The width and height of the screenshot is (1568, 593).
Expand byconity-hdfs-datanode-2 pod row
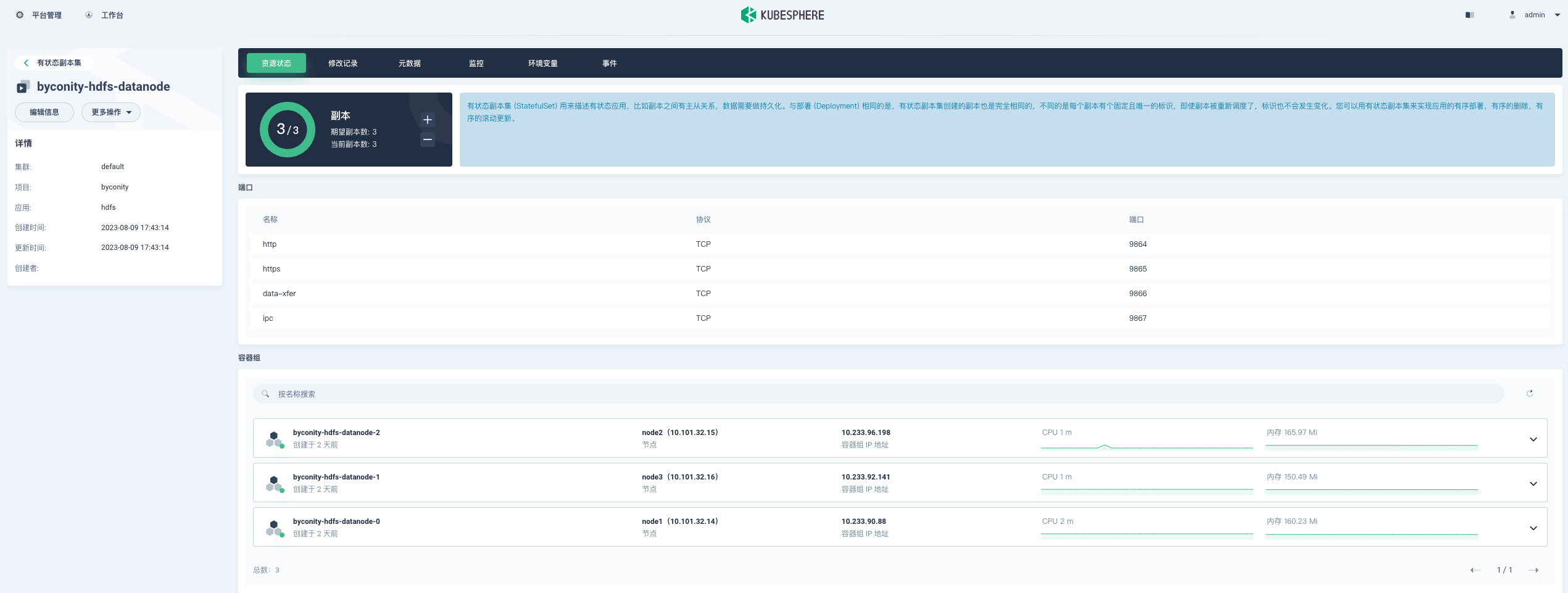point(1533,439)
